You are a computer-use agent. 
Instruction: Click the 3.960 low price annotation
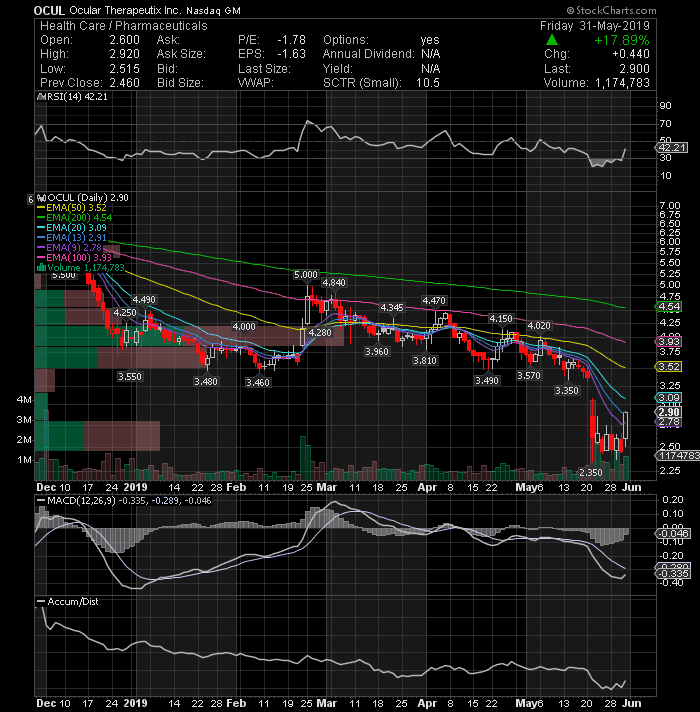[x=377, y=352]
